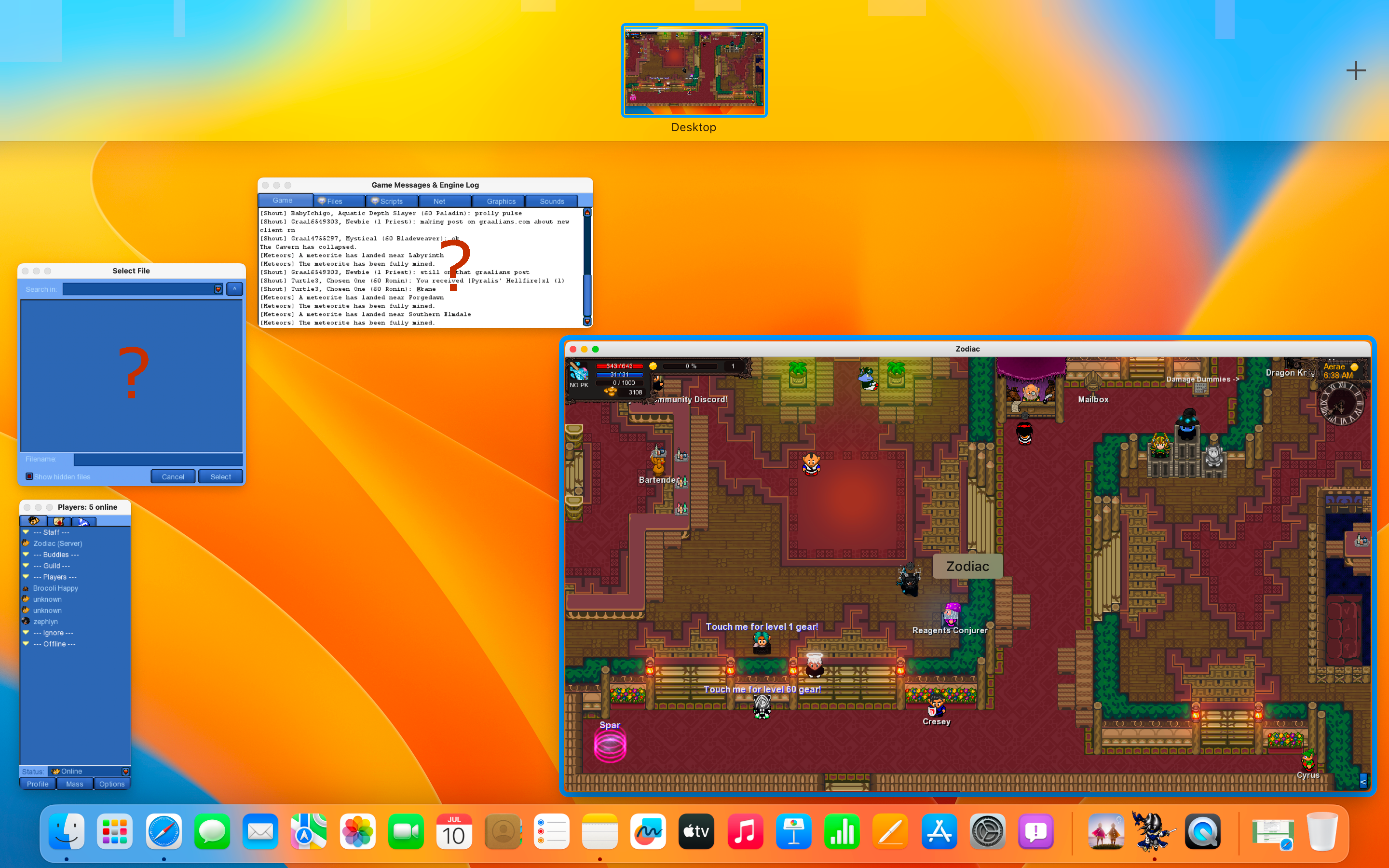Image resolution: width=1389 pixels, height=868 pixels.
Task: Switch to the Files tab in Engine Log
Action: point(339,201)
